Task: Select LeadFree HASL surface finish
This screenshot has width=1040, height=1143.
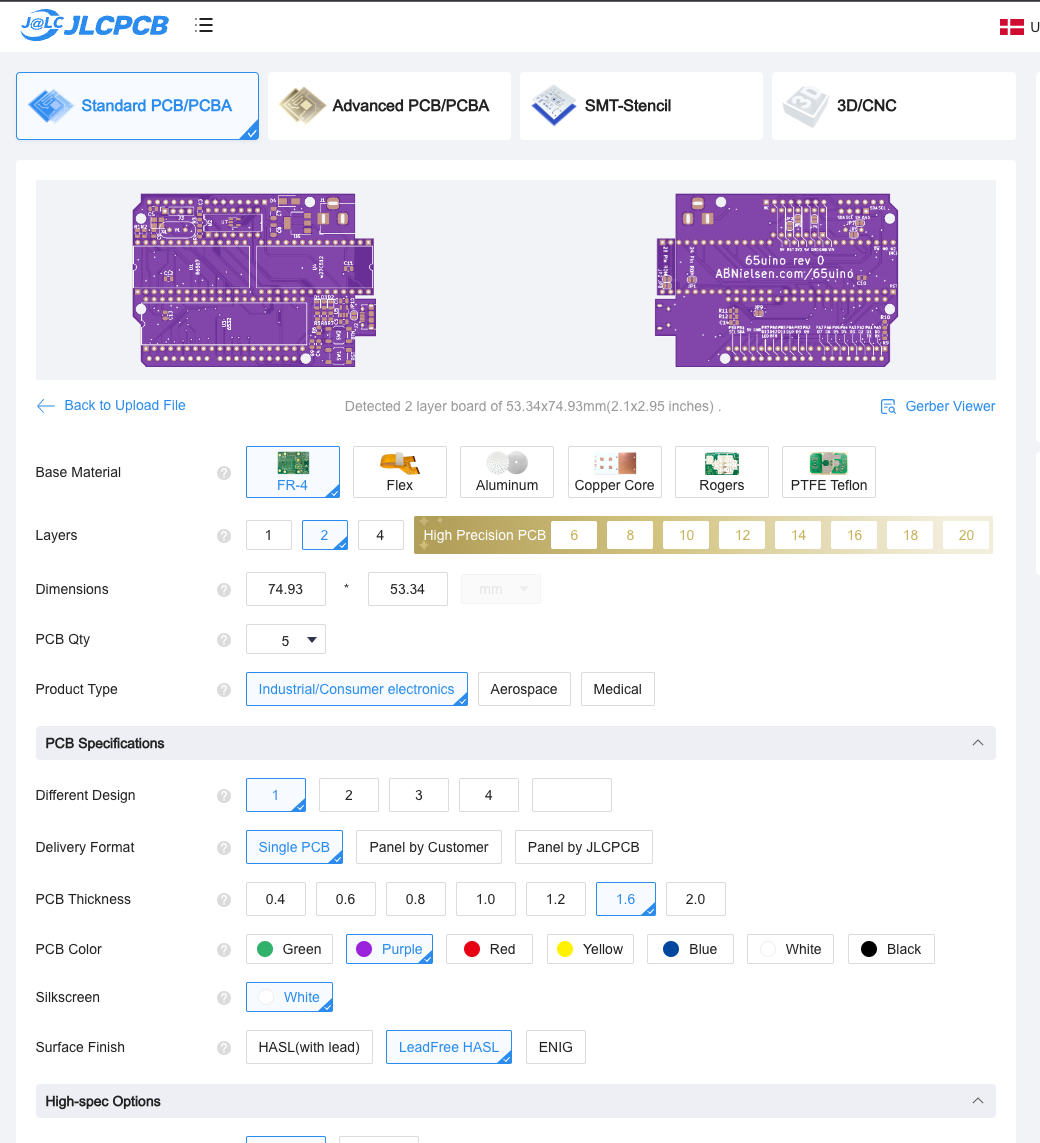Action: pos(449,1047)
